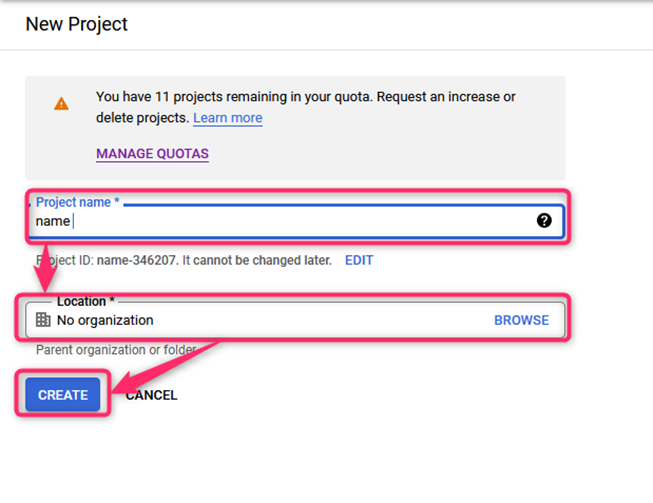
Task: Open the Project name help question-mark icon
Action: tap(544, 220)
